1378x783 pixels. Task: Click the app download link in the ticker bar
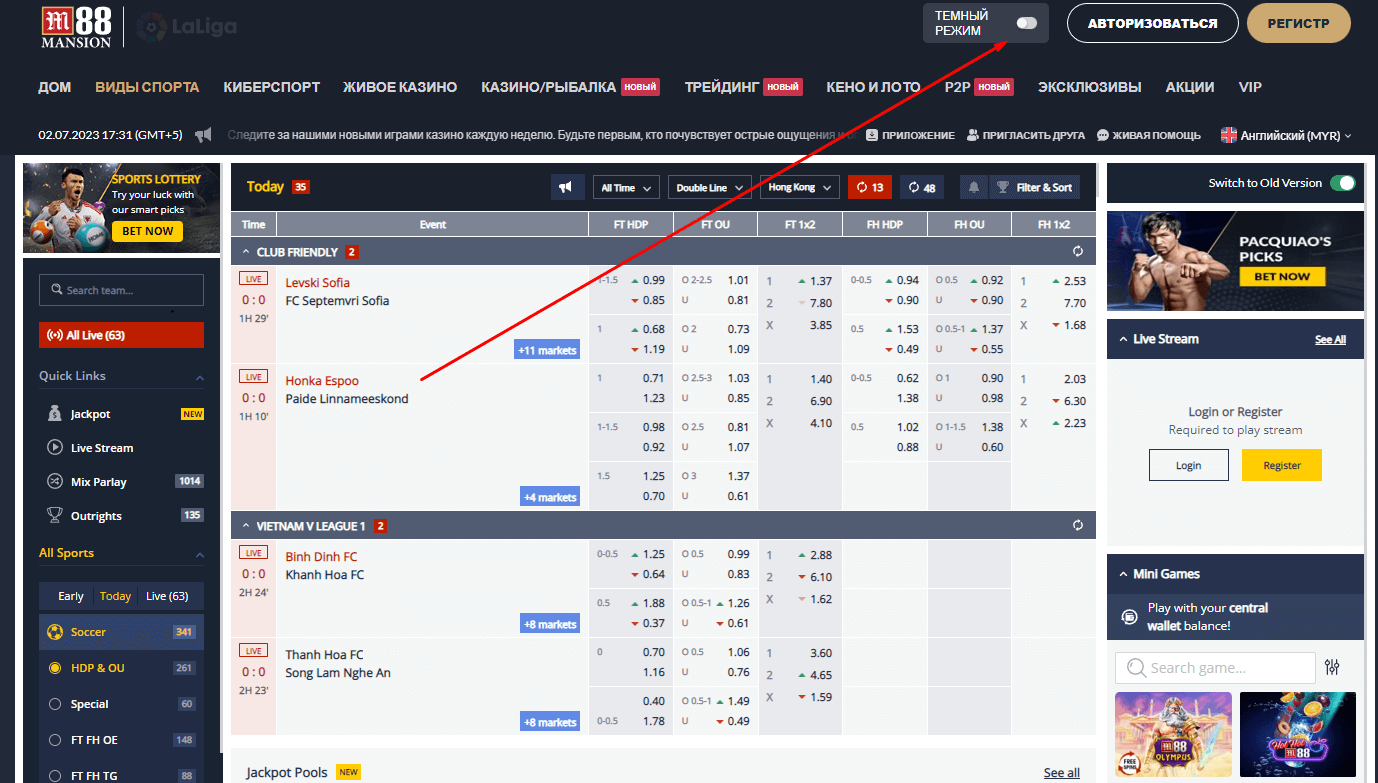[910, 135]
